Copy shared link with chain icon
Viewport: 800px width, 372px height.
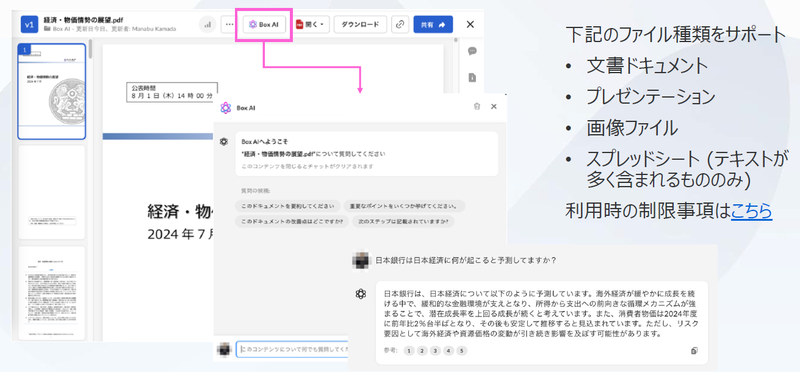(x=400, y=24)
